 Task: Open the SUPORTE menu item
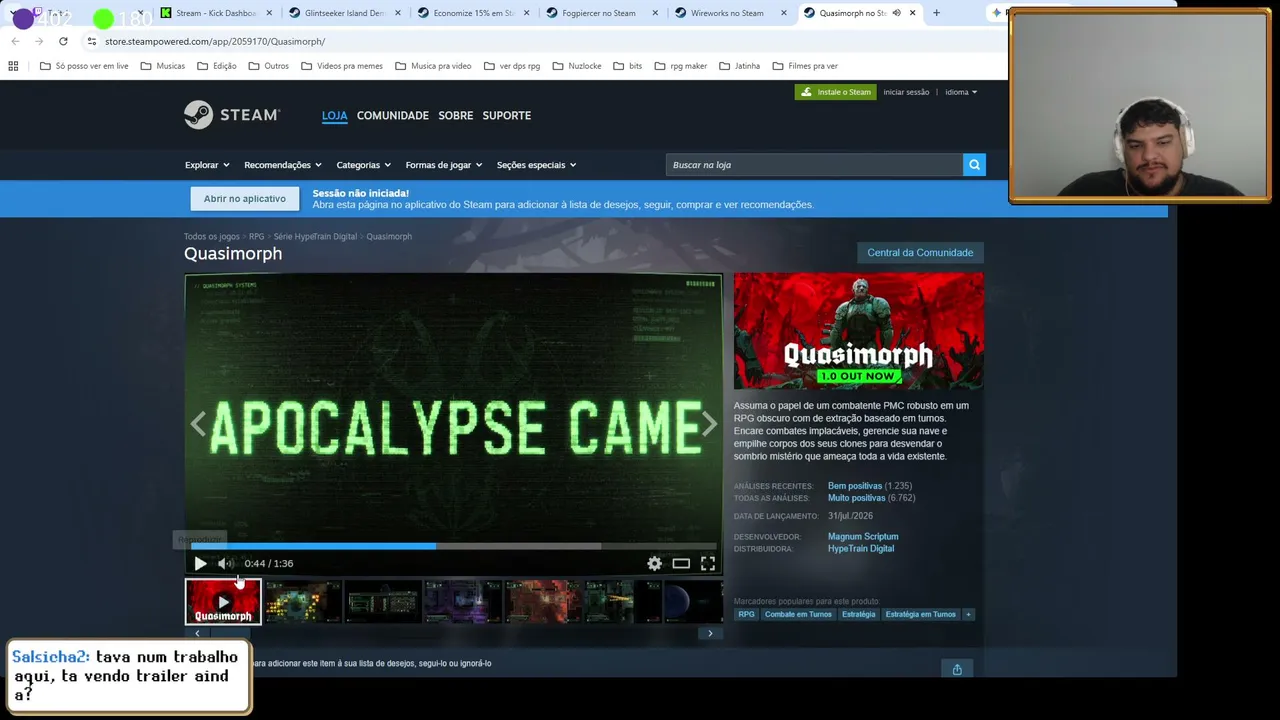click(x=507, y=115)
